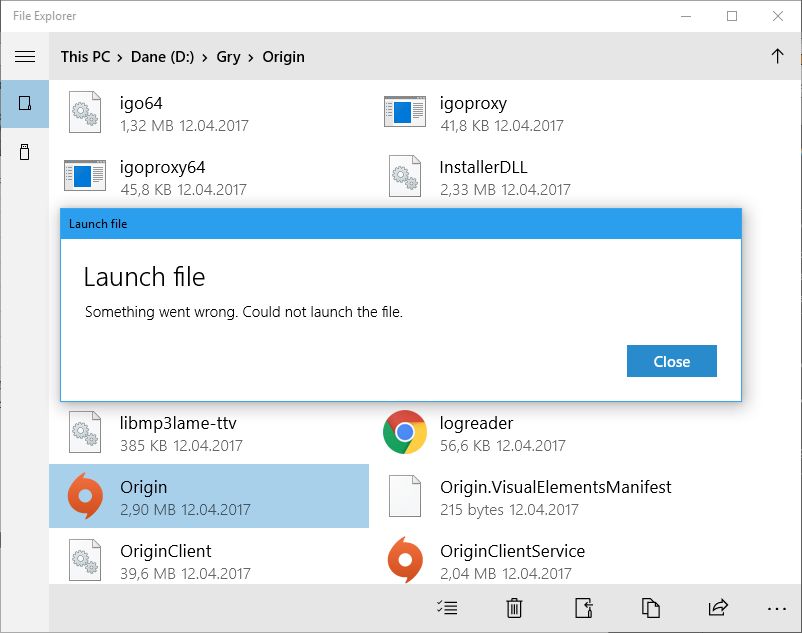Select the igoproxy64 file name
The width and height of the screenshot is (802, 633).
pyautogui.click(x=163, y=167)
